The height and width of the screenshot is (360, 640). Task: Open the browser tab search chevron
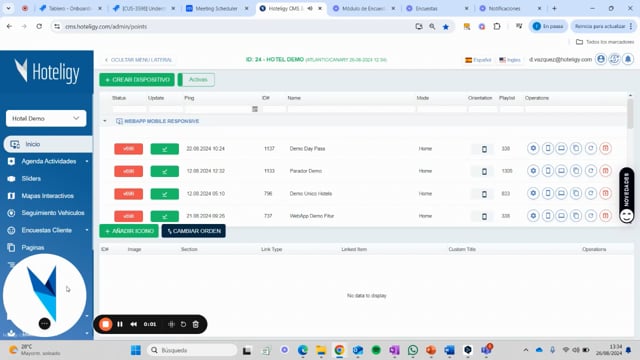pos(8,8)
